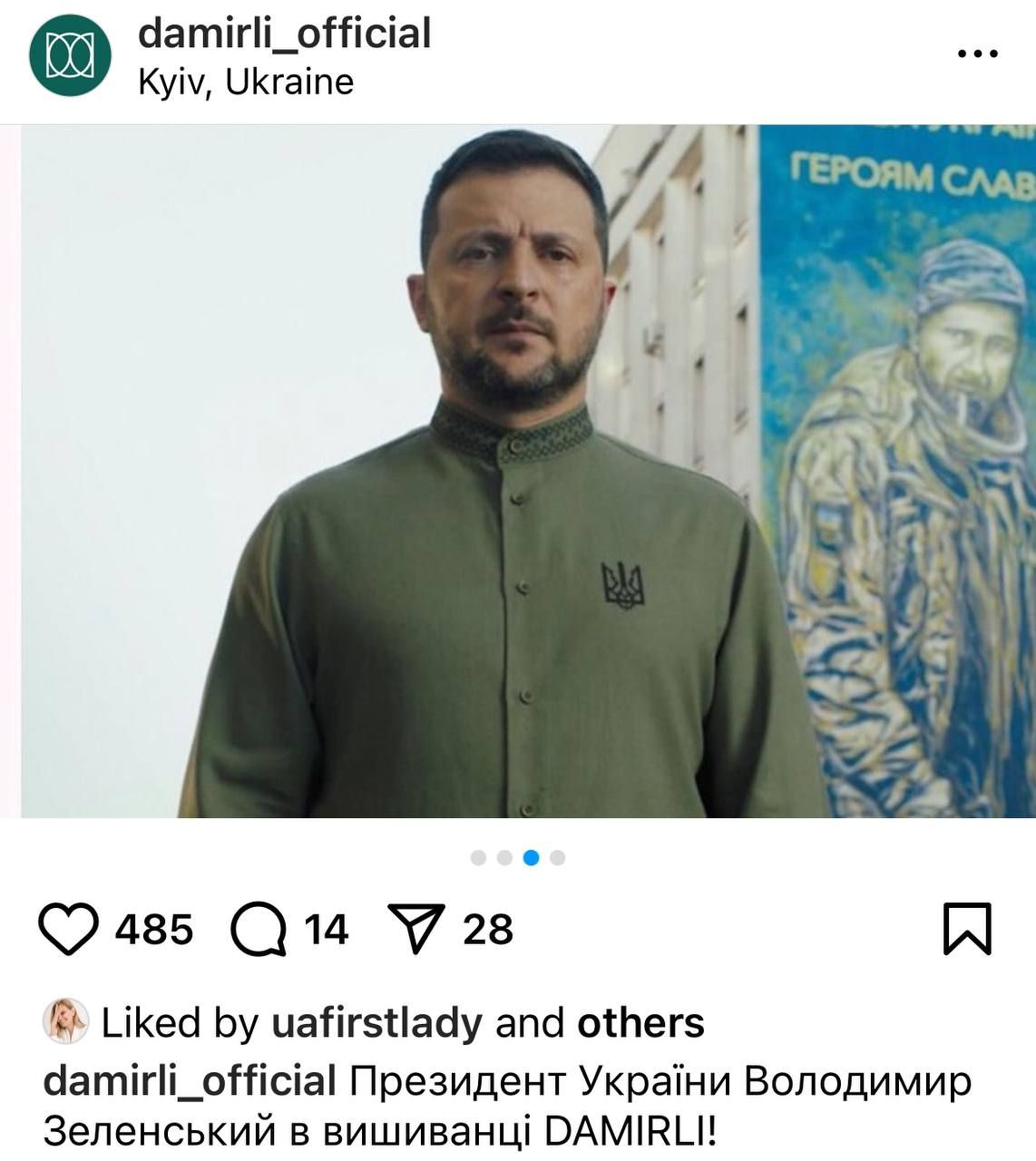Go to the first carousel dot
The width and height of the screenshot is (1036, 1161).
pyautogui.click(x=479, y=857)
